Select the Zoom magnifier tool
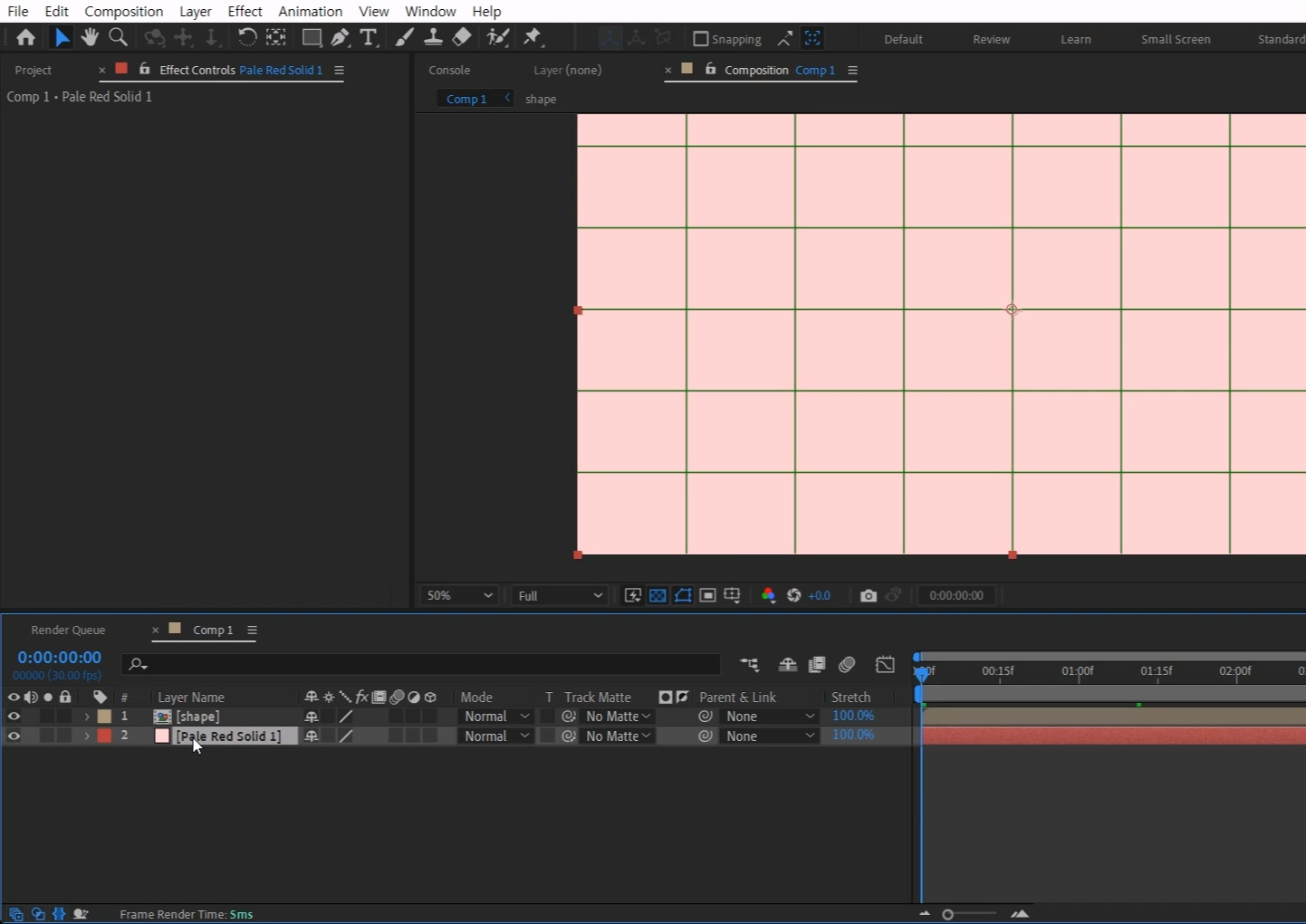Screen dimensions: 1306x924 [118, 37]
